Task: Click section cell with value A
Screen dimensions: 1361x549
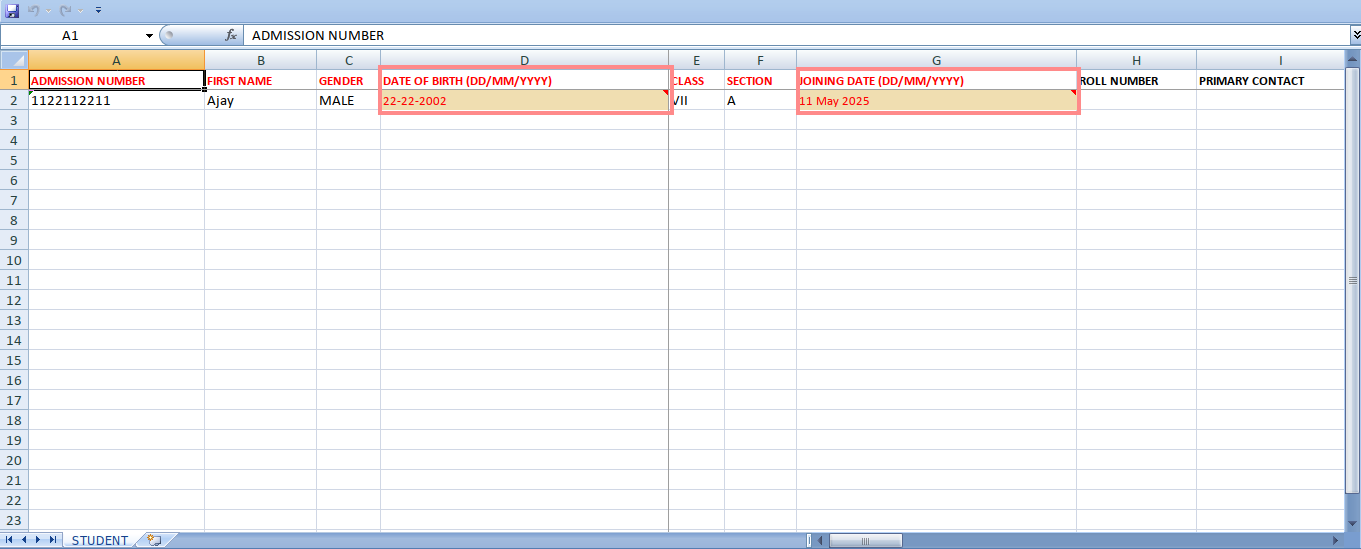Action: pos(761,100)
